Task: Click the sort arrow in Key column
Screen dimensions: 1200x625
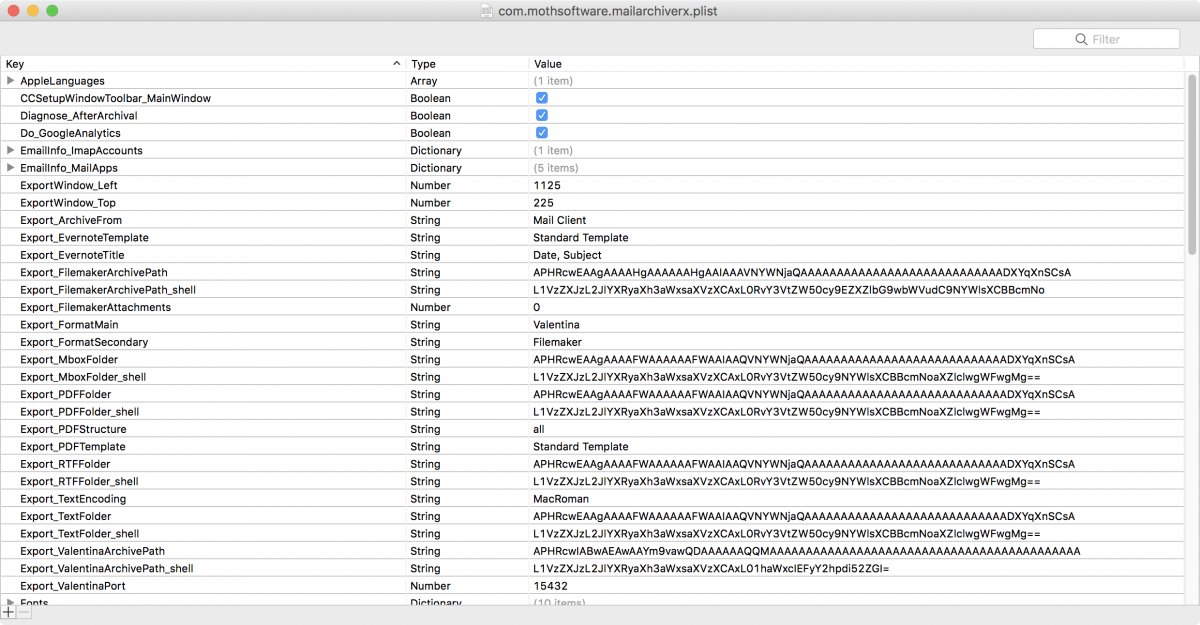Action: coord(397,64)
